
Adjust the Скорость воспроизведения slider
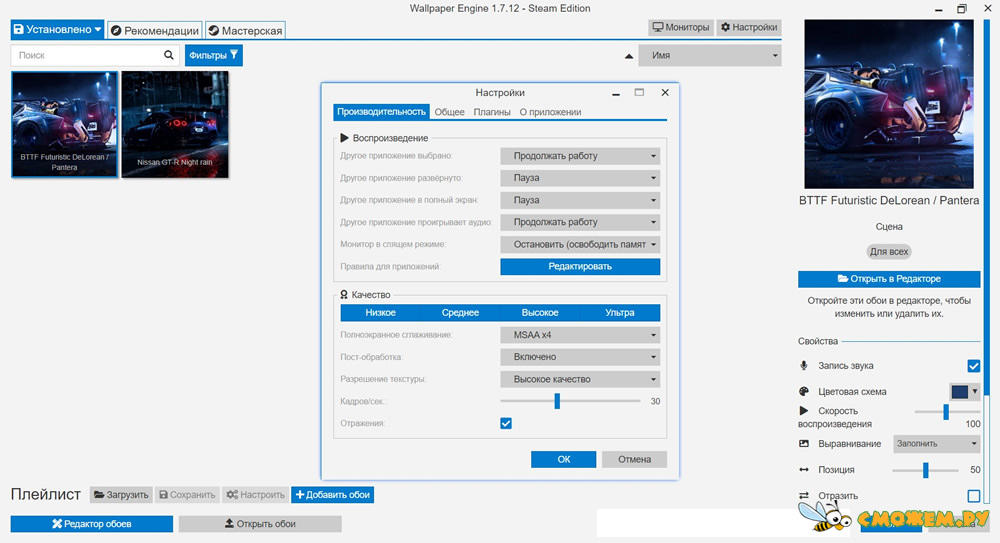pyautogui.click(x=946, y=412)
